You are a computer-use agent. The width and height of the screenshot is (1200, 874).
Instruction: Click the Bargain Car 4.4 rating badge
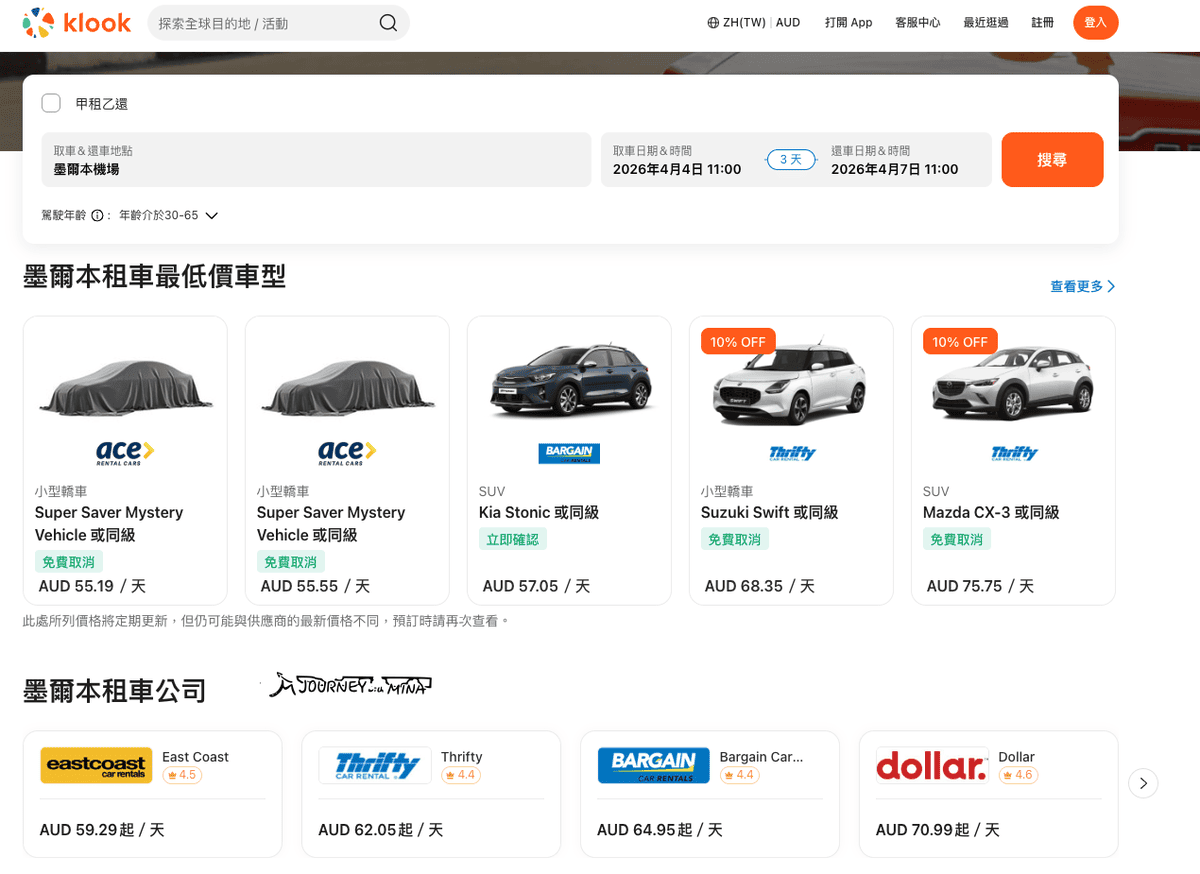pos(740,775)
